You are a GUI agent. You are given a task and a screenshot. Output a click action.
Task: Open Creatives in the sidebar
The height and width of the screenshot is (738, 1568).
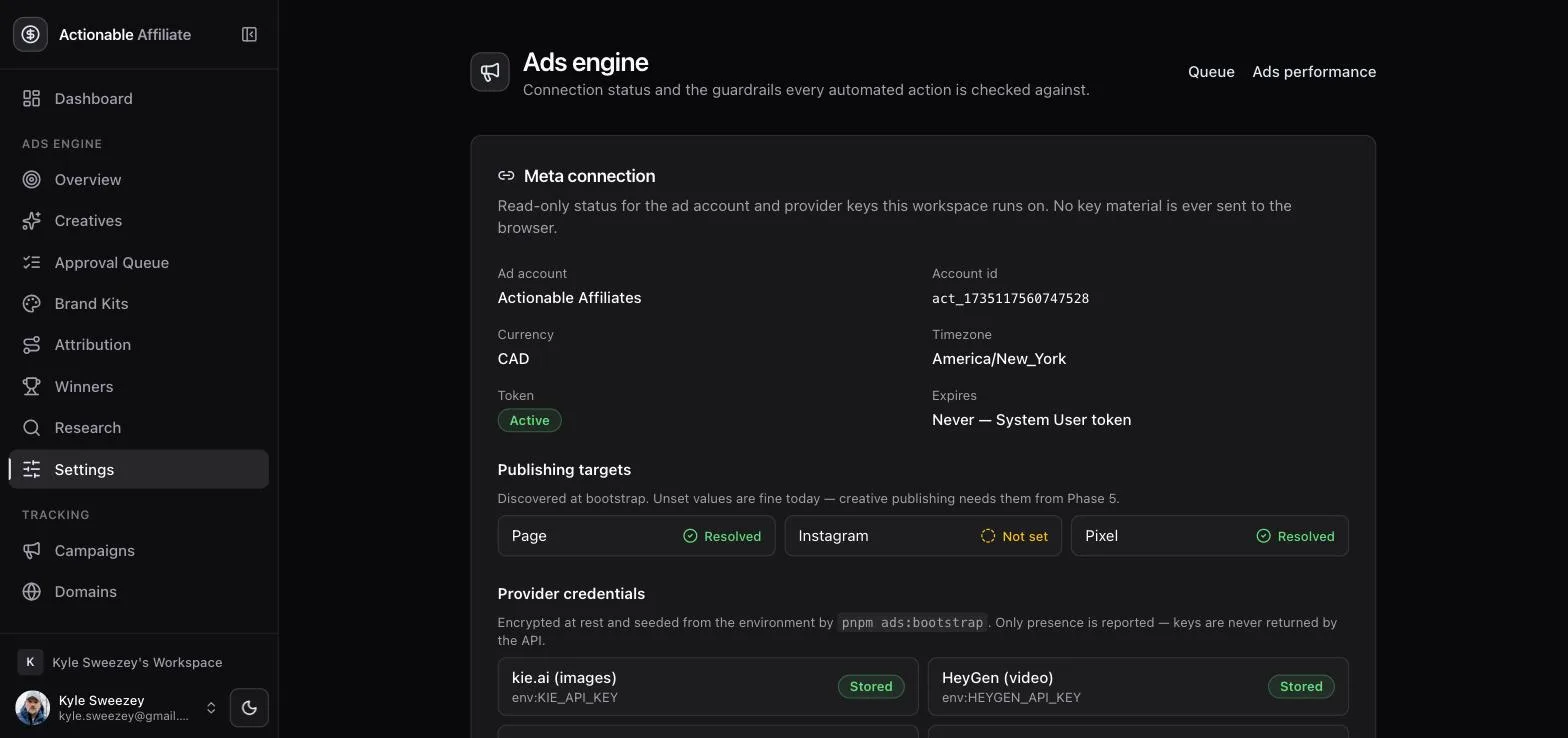tap(139, 220)
